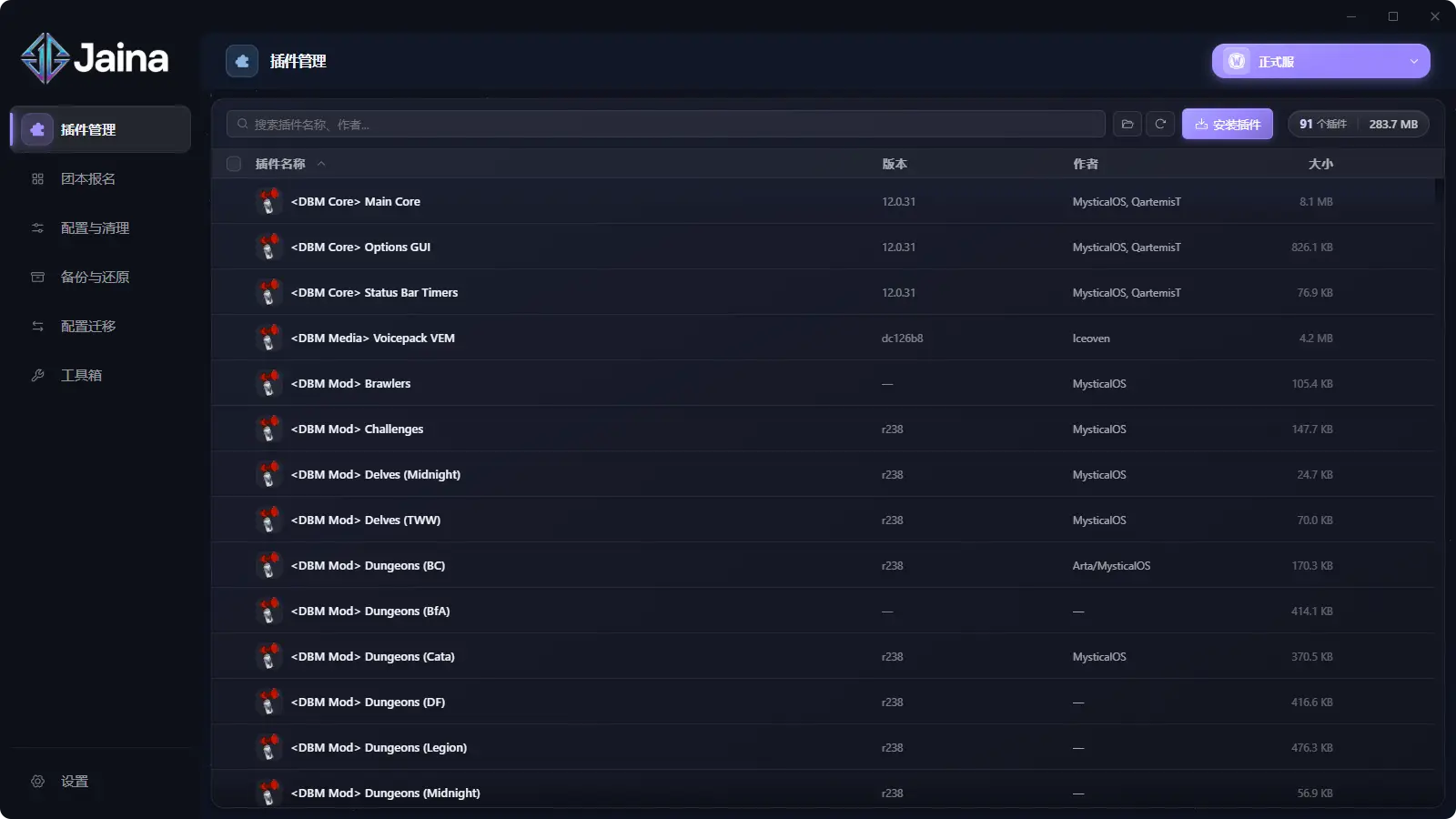The image size is (1456, 819).
Task: Click the 91 个插件 count badge
Action: point(1322,124)
